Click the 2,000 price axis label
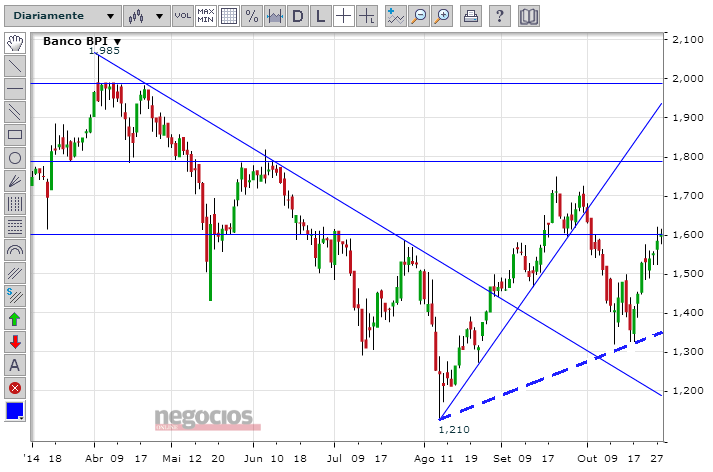Viewport: 713px width, 472px height. [x=688, y=79]
